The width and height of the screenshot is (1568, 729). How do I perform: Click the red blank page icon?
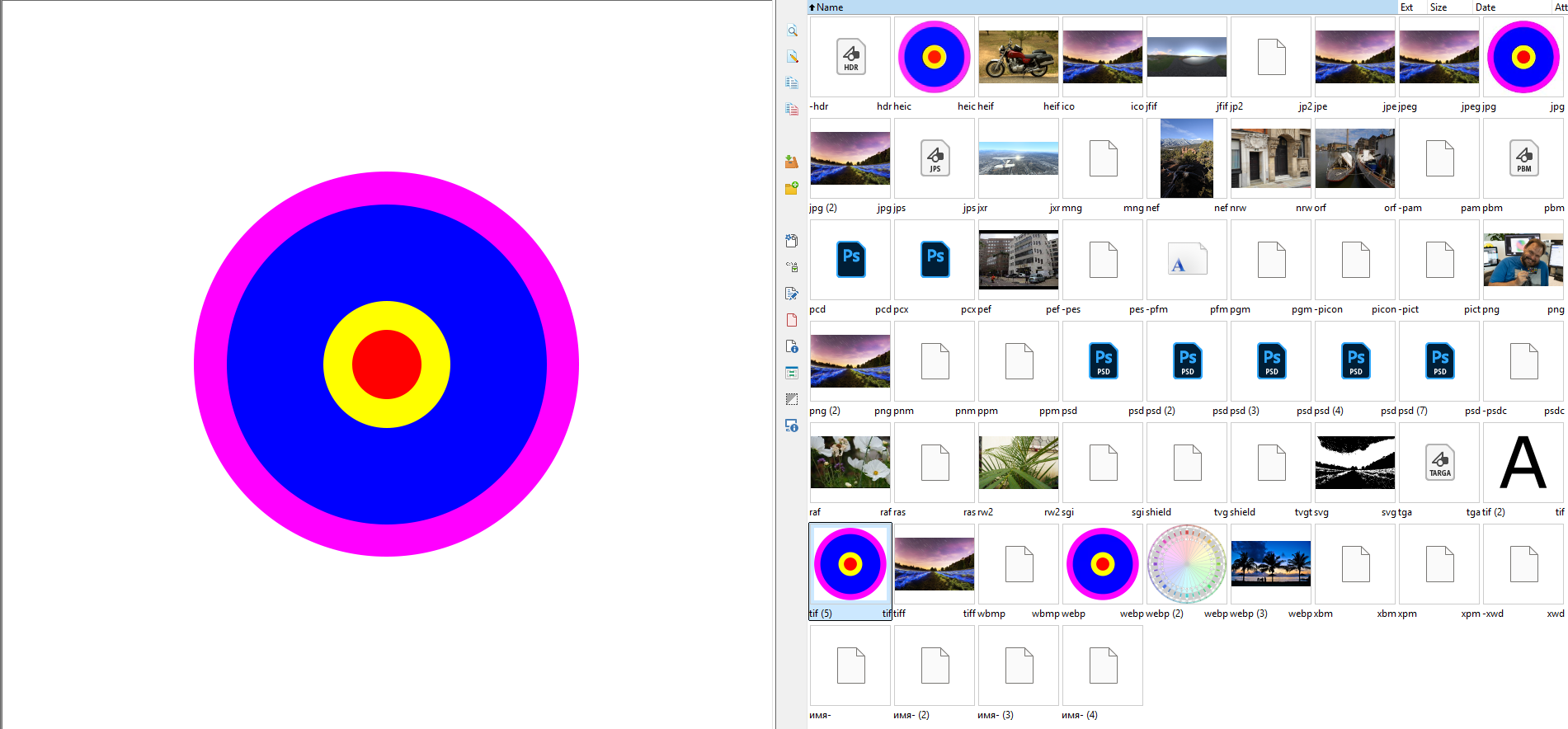tap(792, 320)
